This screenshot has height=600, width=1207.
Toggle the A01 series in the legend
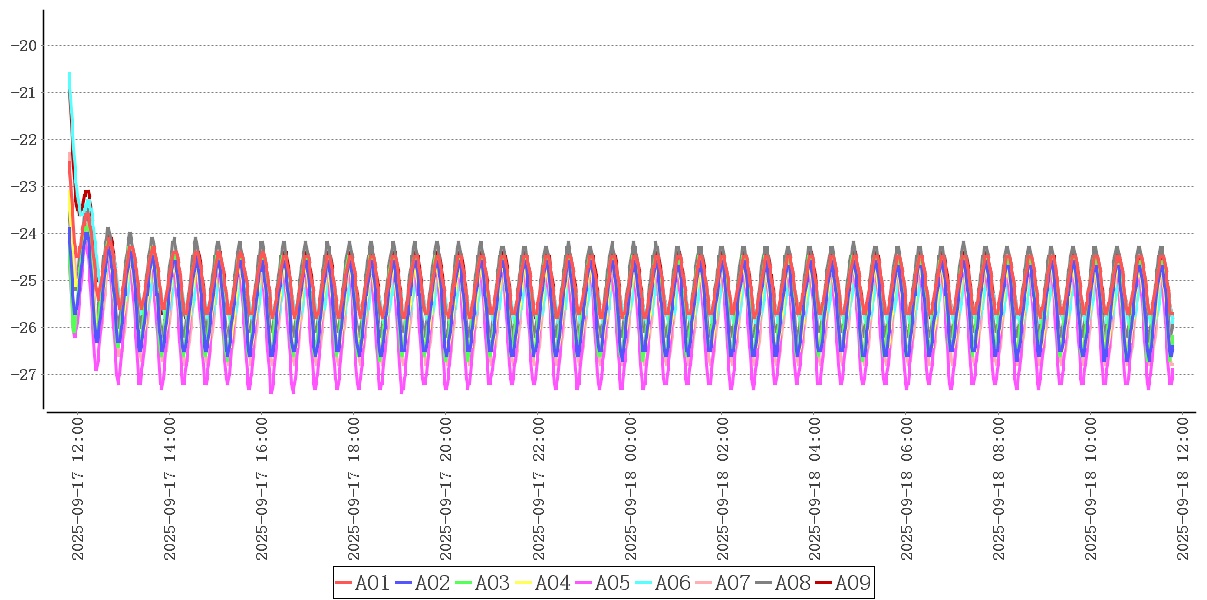(363, 583)
